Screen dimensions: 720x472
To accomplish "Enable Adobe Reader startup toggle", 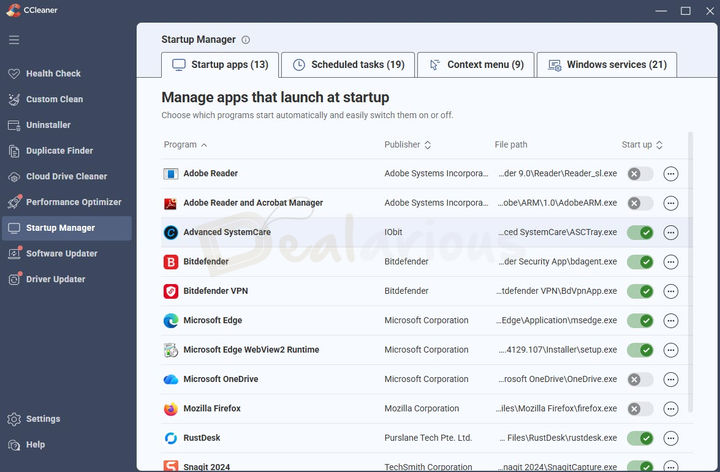I will point(640,174).
